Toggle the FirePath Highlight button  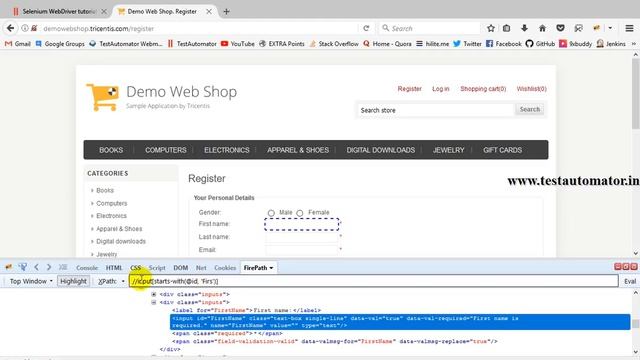(x=73, y=281)
